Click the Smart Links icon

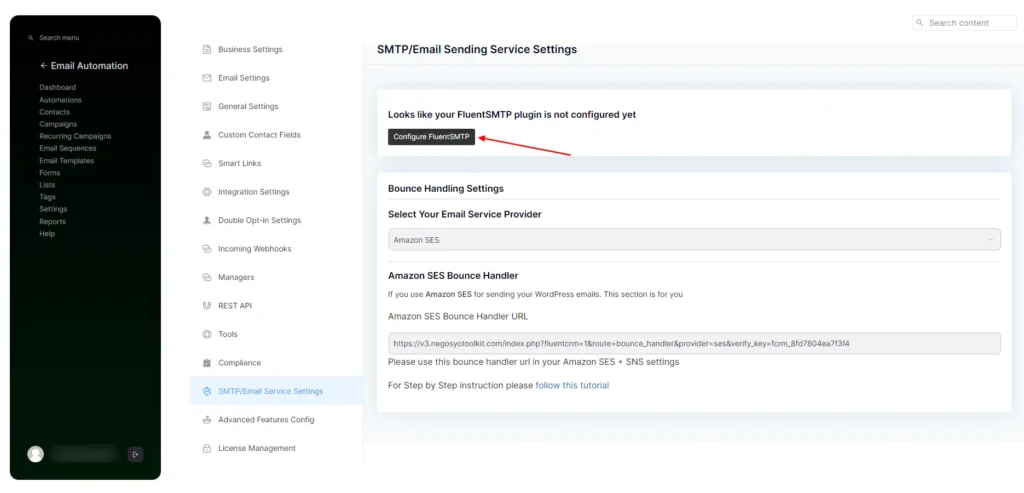(207, 163)
